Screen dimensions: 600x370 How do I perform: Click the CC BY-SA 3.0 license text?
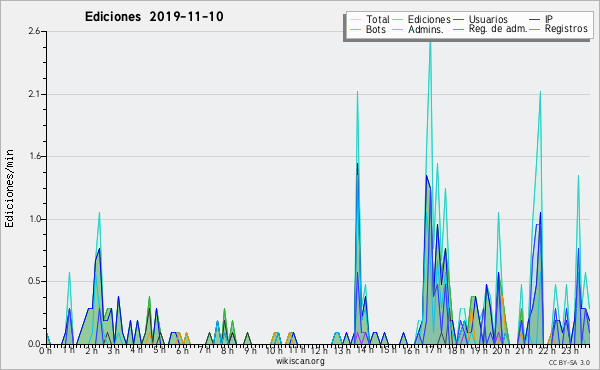click(569, 362)
